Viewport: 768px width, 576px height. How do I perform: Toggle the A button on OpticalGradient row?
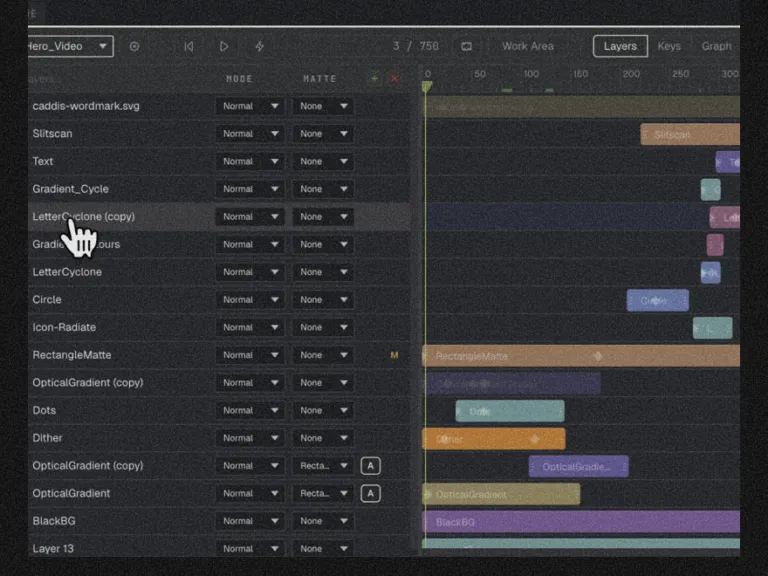point(370,493)
